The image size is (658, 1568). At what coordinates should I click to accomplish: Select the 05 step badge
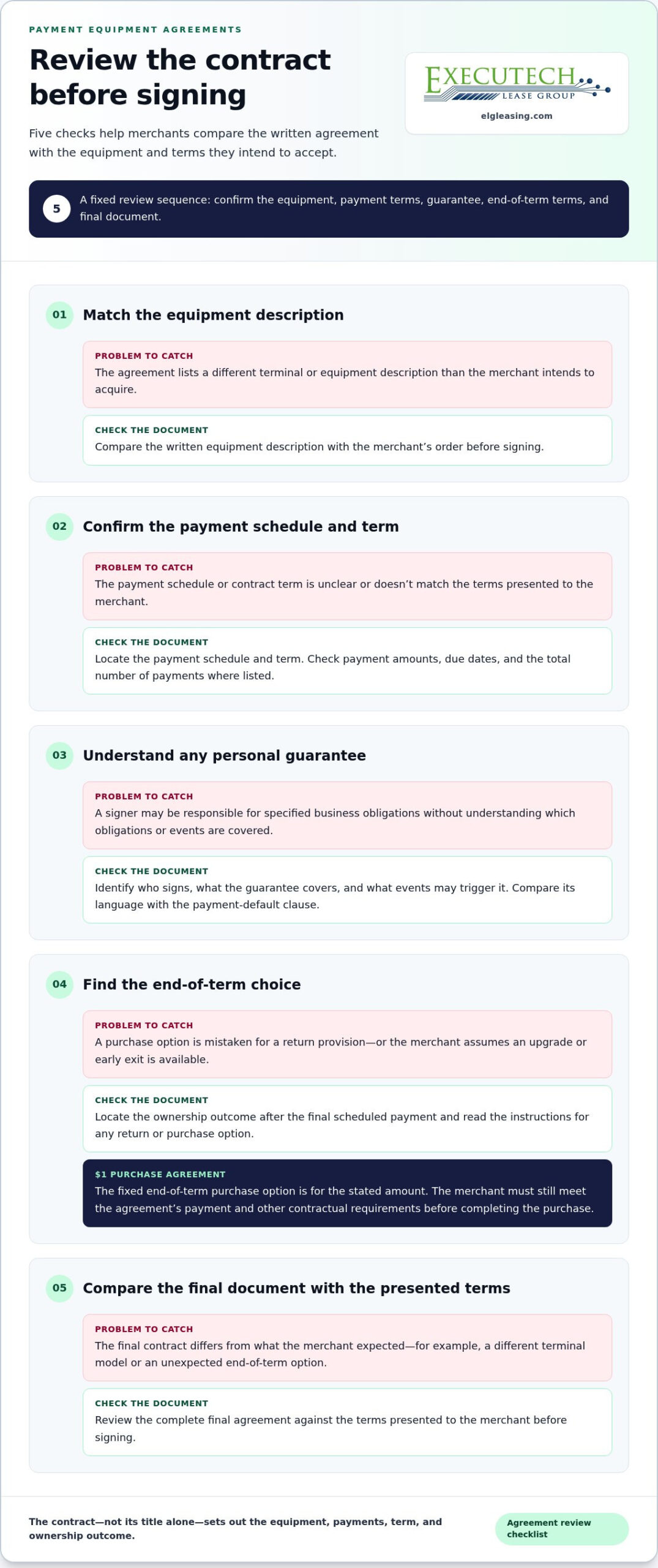tap(59, 1287)
